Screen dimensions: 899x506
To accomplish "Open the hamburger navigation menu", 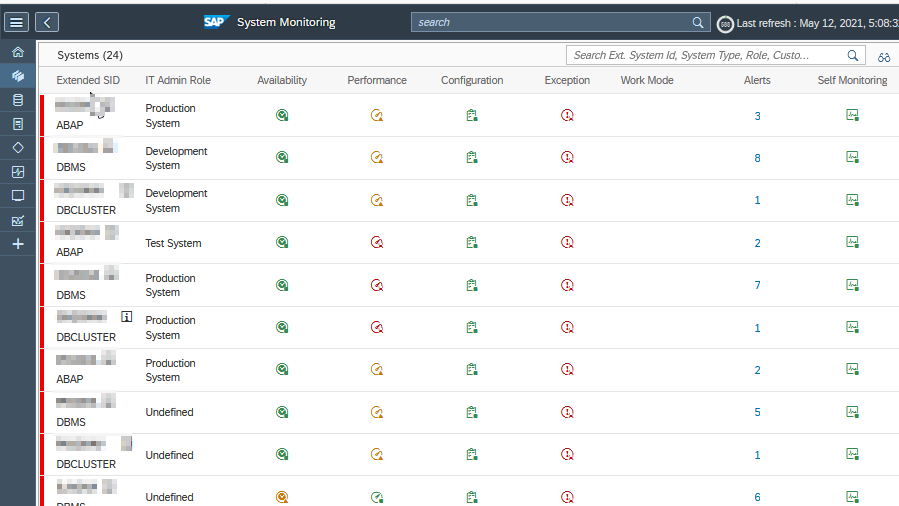I will 17,22.
